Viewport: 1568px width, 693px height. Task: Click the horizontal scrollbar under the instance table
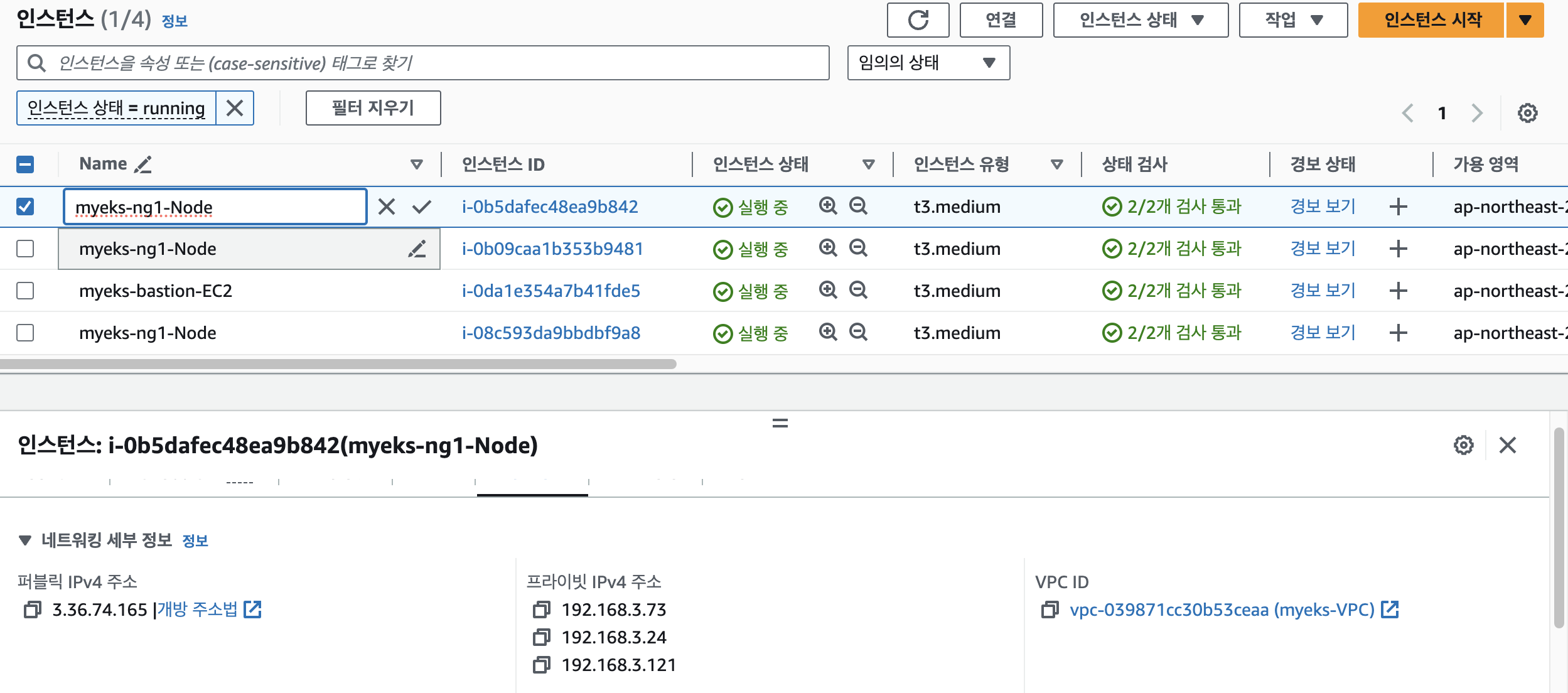338,364
